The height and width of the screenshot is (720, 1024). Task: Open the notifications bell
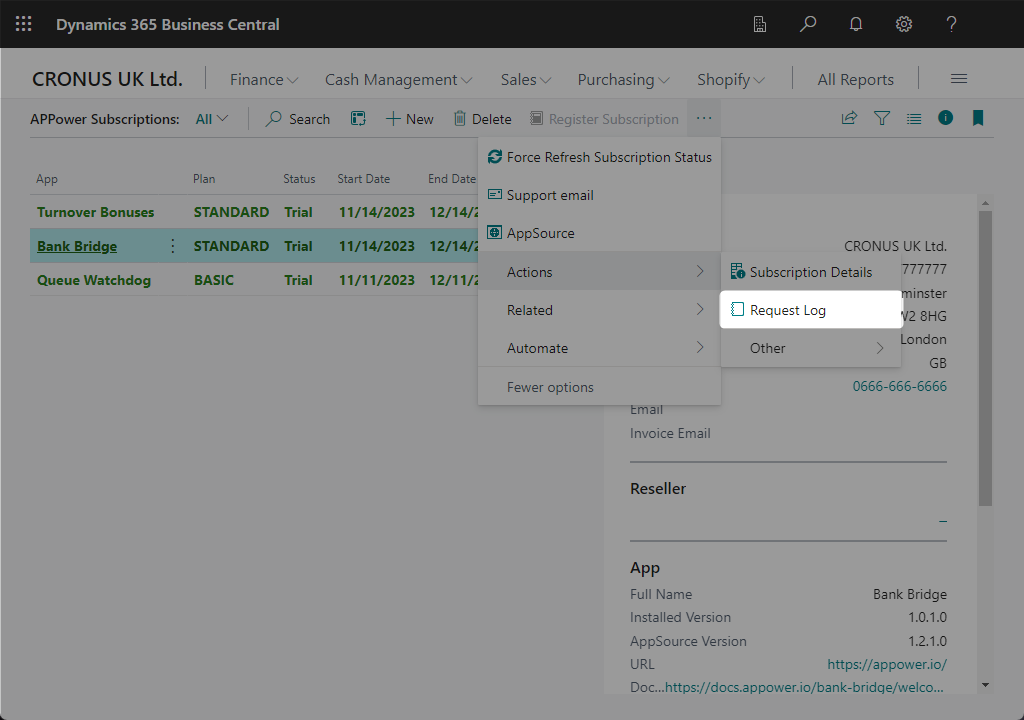[x=856, y=24]
